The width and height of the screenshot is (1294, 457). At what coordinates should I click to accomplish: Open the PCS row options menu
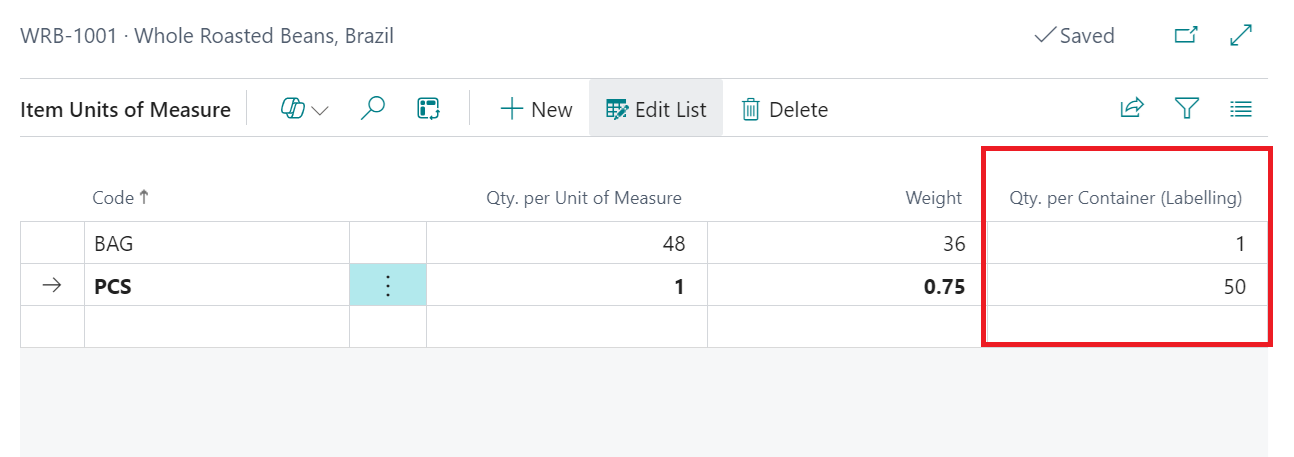[388, 286]
